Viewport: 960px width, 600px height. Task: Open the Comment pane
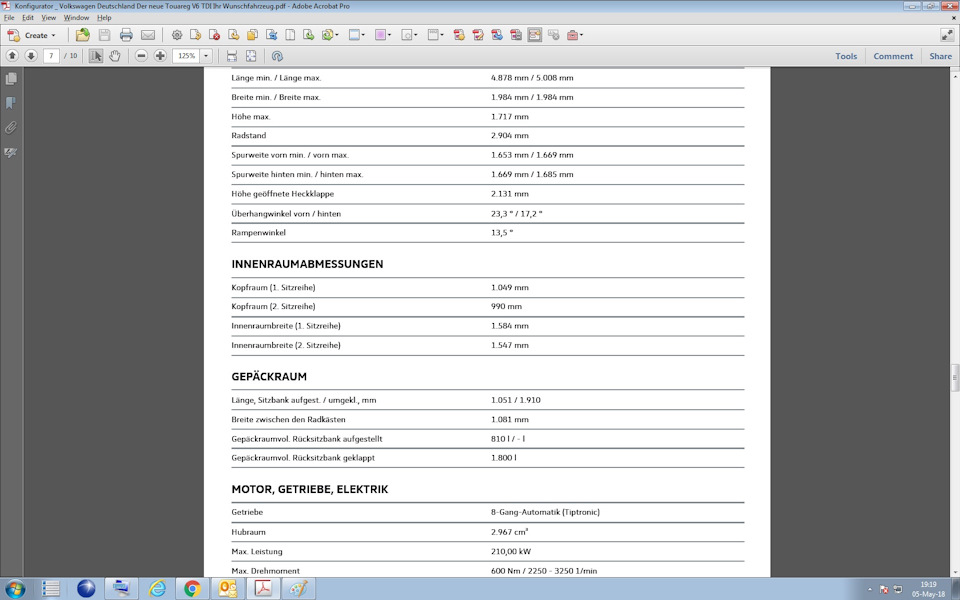[x=893, y=56]
